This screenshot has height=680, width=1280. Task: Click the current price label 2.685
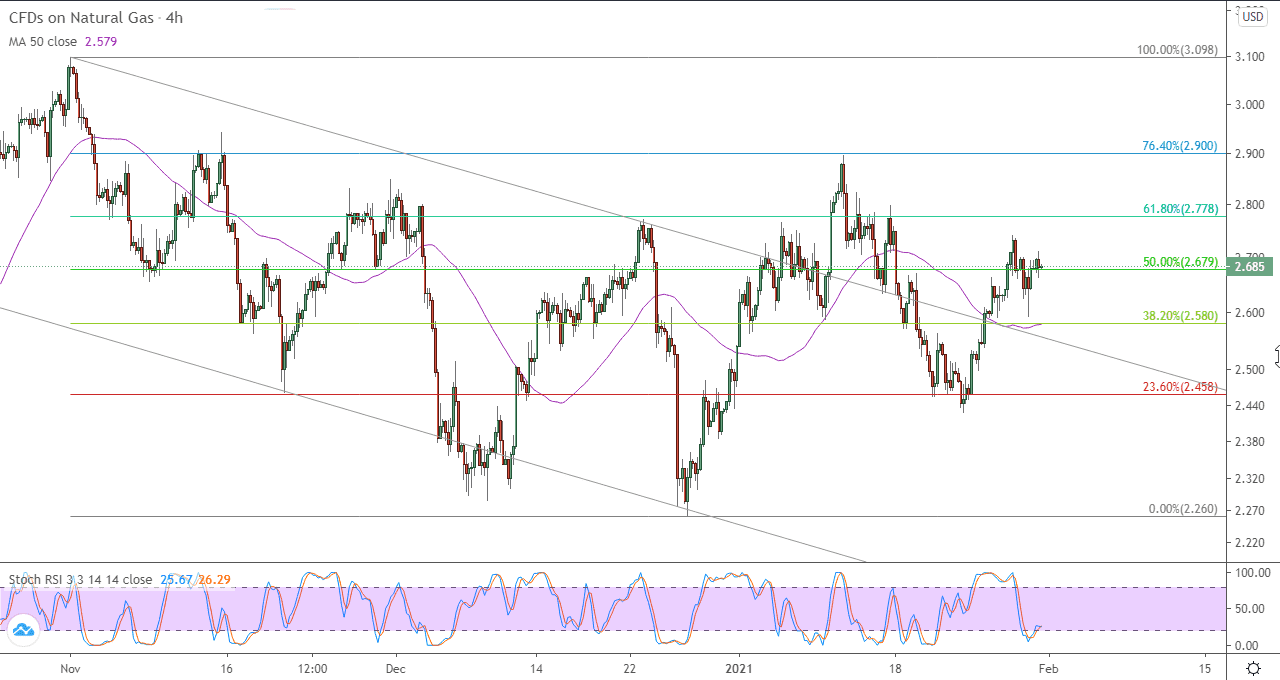pyautogui.click(x=1250, y=267)
